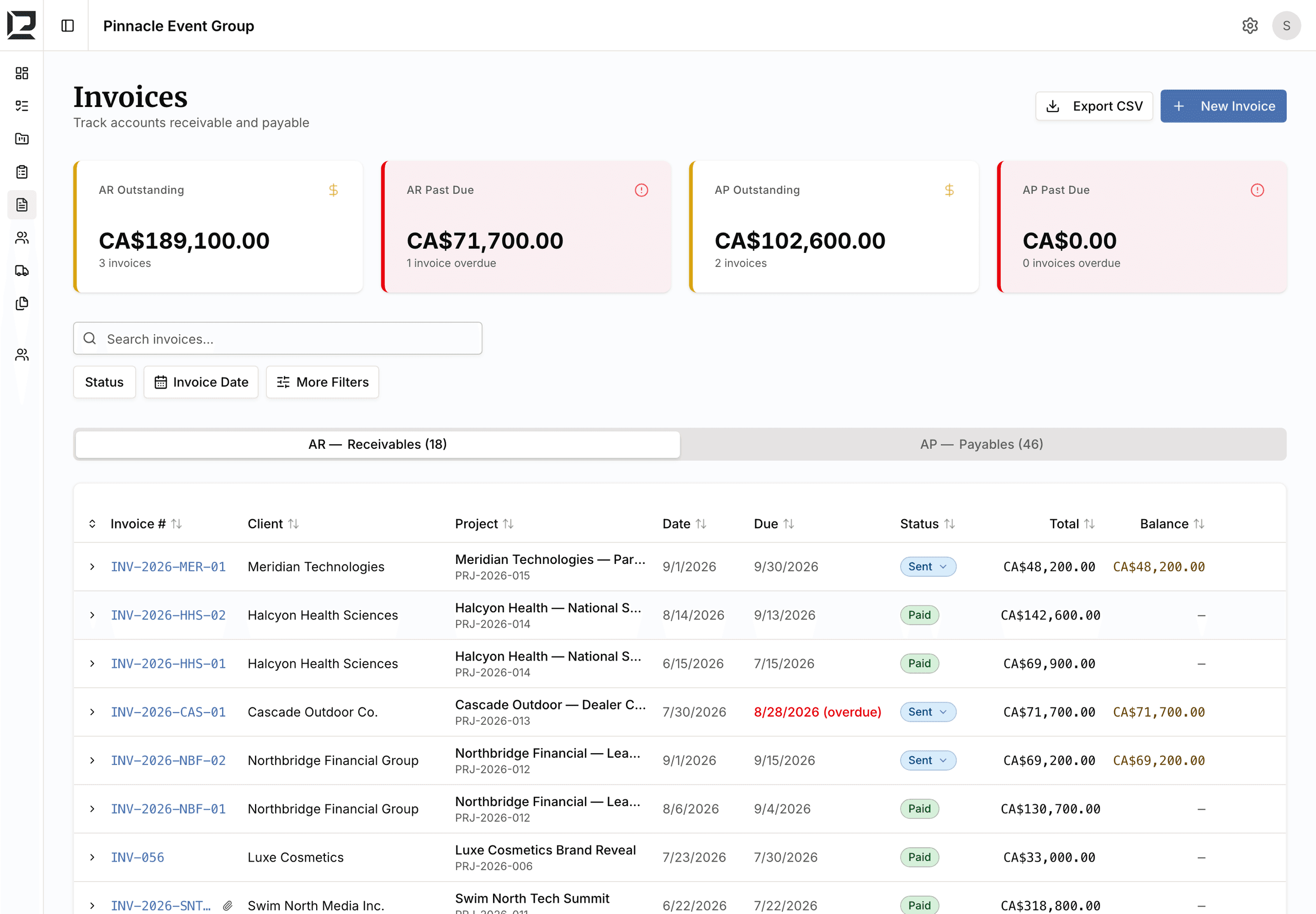Image resolution: width=1316 pixels, height=914 pixels.
Task: Sort by Project column arrows
Action: (508, 524)
